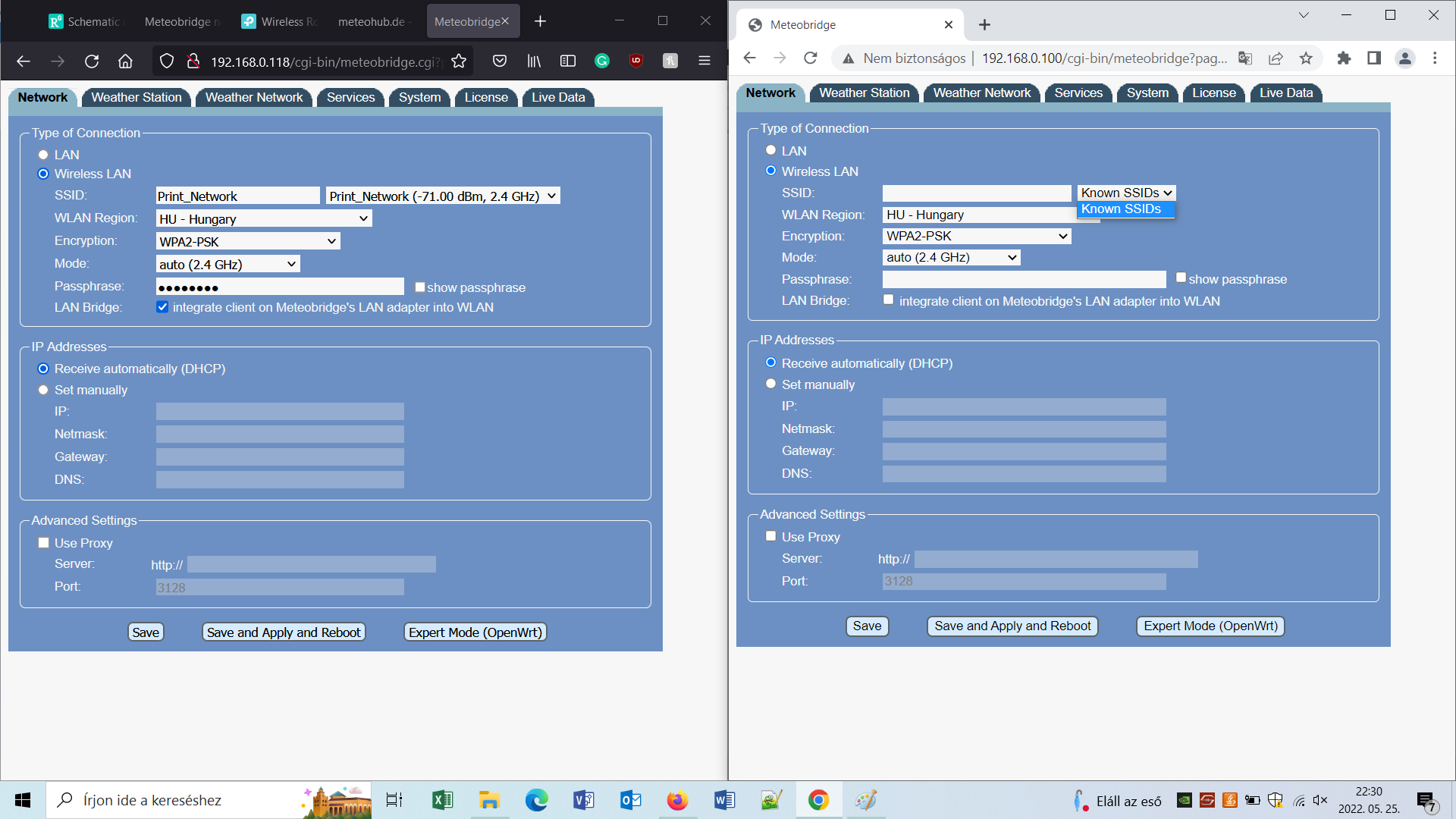
Task: Open Chrome profile avatar icon
Action: click(1404, 58)
